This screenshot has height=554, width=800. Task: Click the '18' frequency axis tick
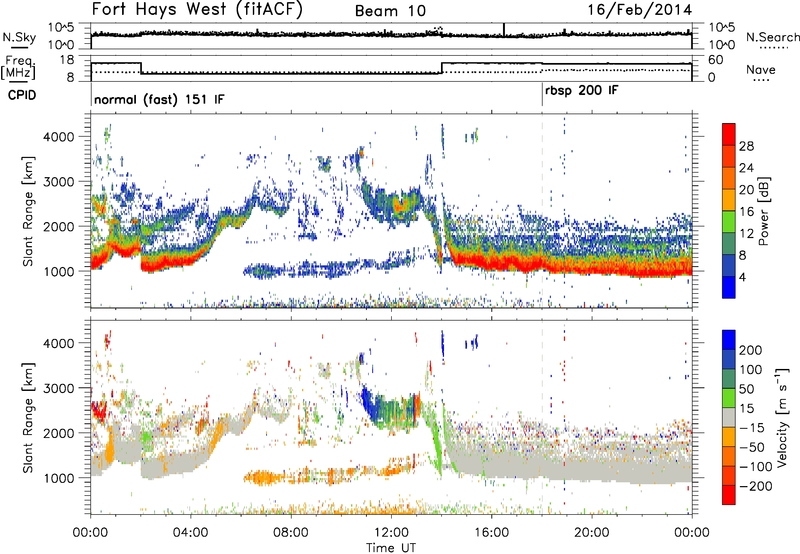(x=66, y=60)
